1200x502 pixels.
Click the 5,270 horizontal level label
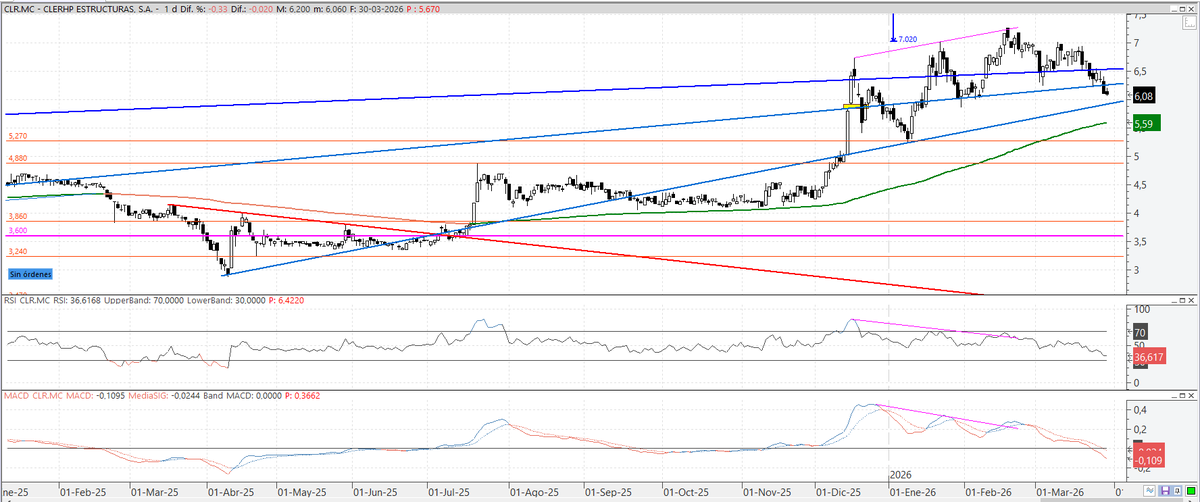pos(16,135)
